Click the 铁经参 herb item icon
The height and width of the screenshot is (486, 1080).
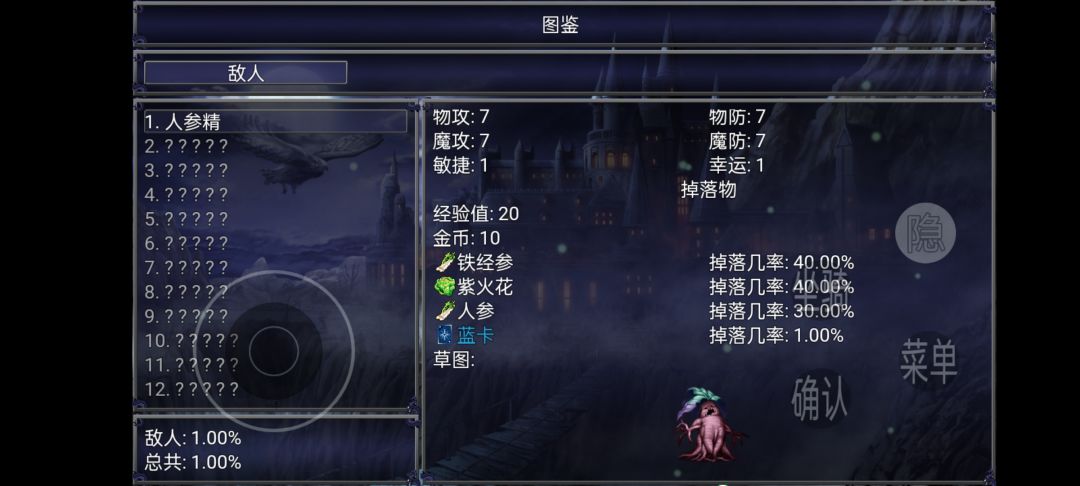(x=444, y=262)
